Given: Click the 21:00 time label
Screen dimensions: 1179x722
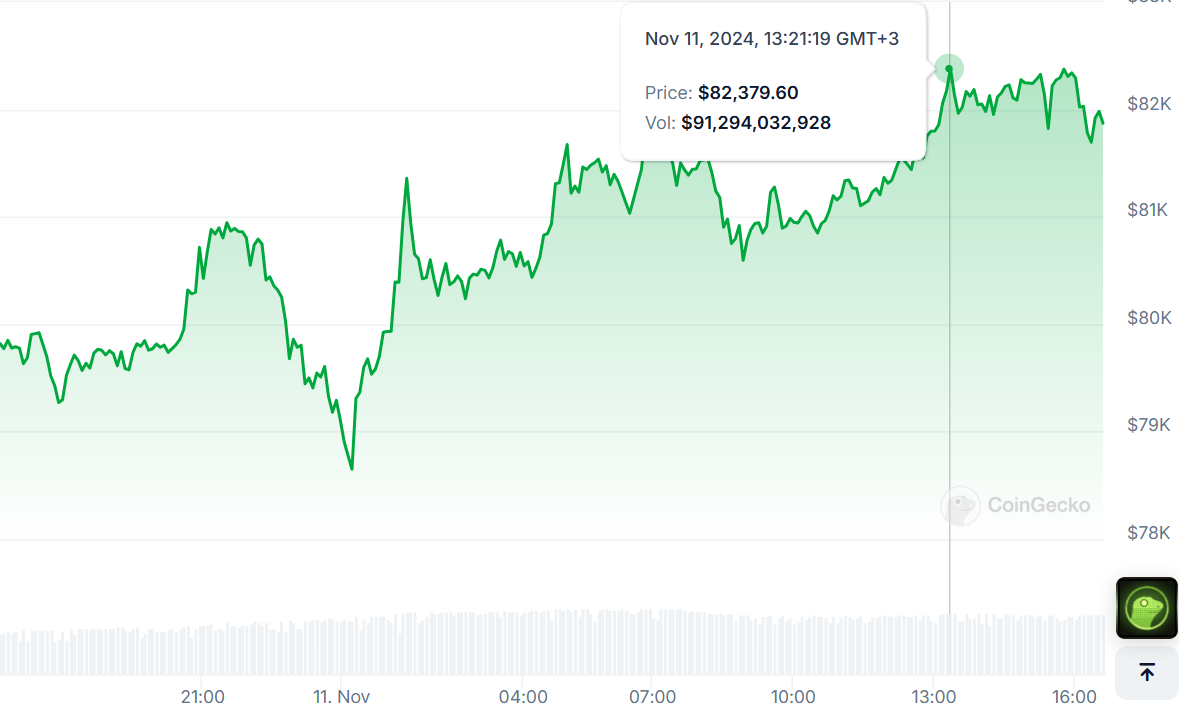Looking at the screenshot, I should click(x=203, y=695).
